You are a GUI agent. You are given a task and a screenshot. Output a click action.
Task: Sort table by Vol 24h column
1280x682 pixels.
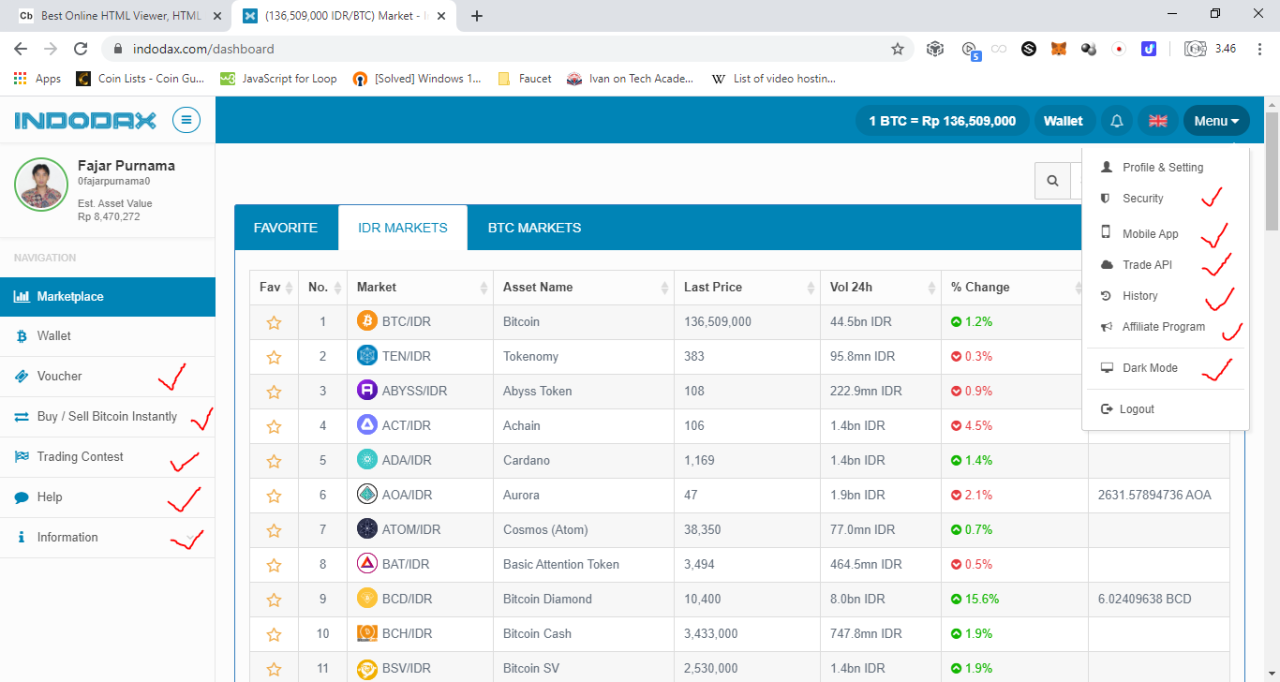(881, 287)
